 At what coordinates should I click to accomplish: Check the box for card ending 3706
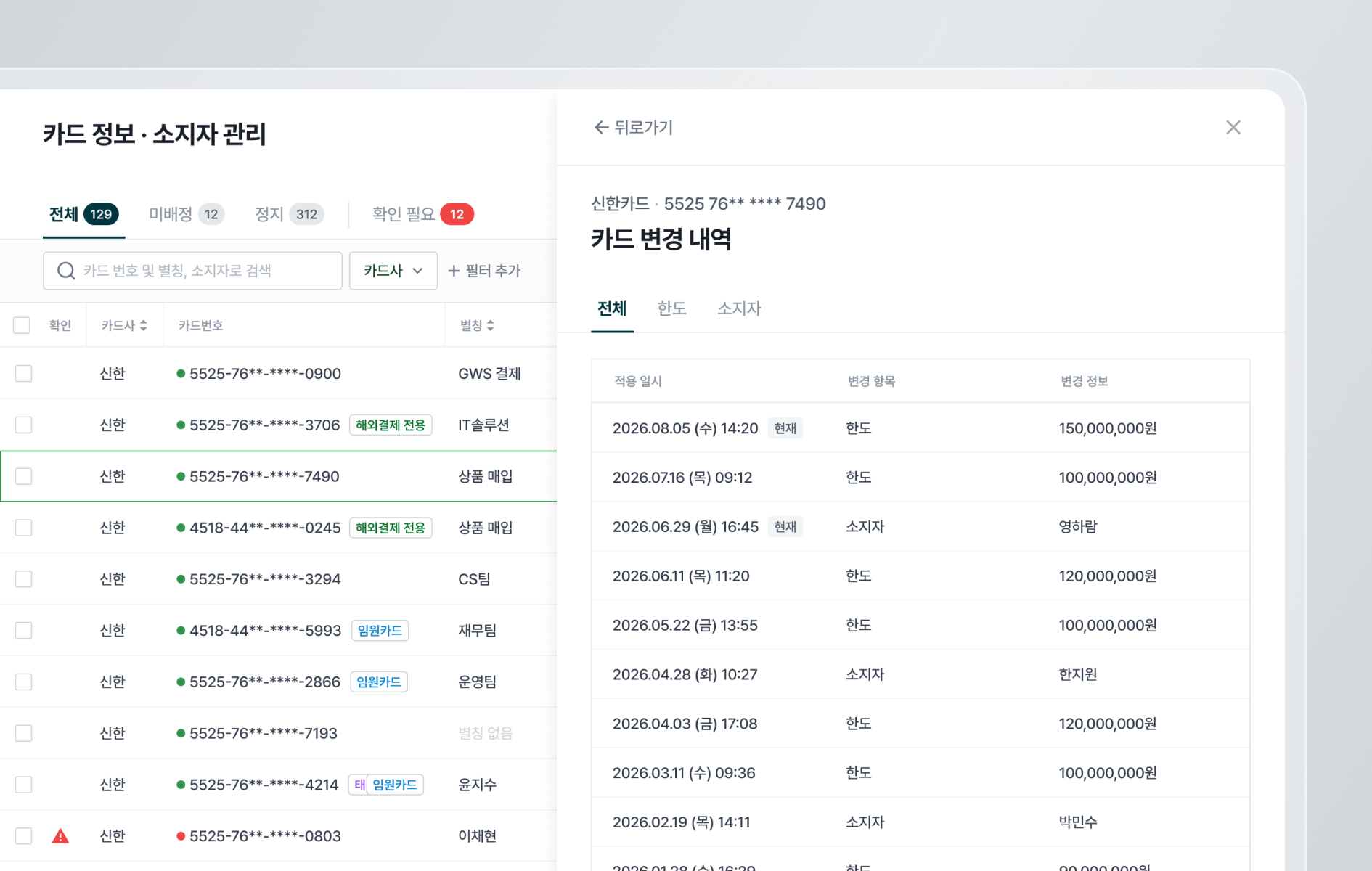pyautogui.click(x=24, y=425)
